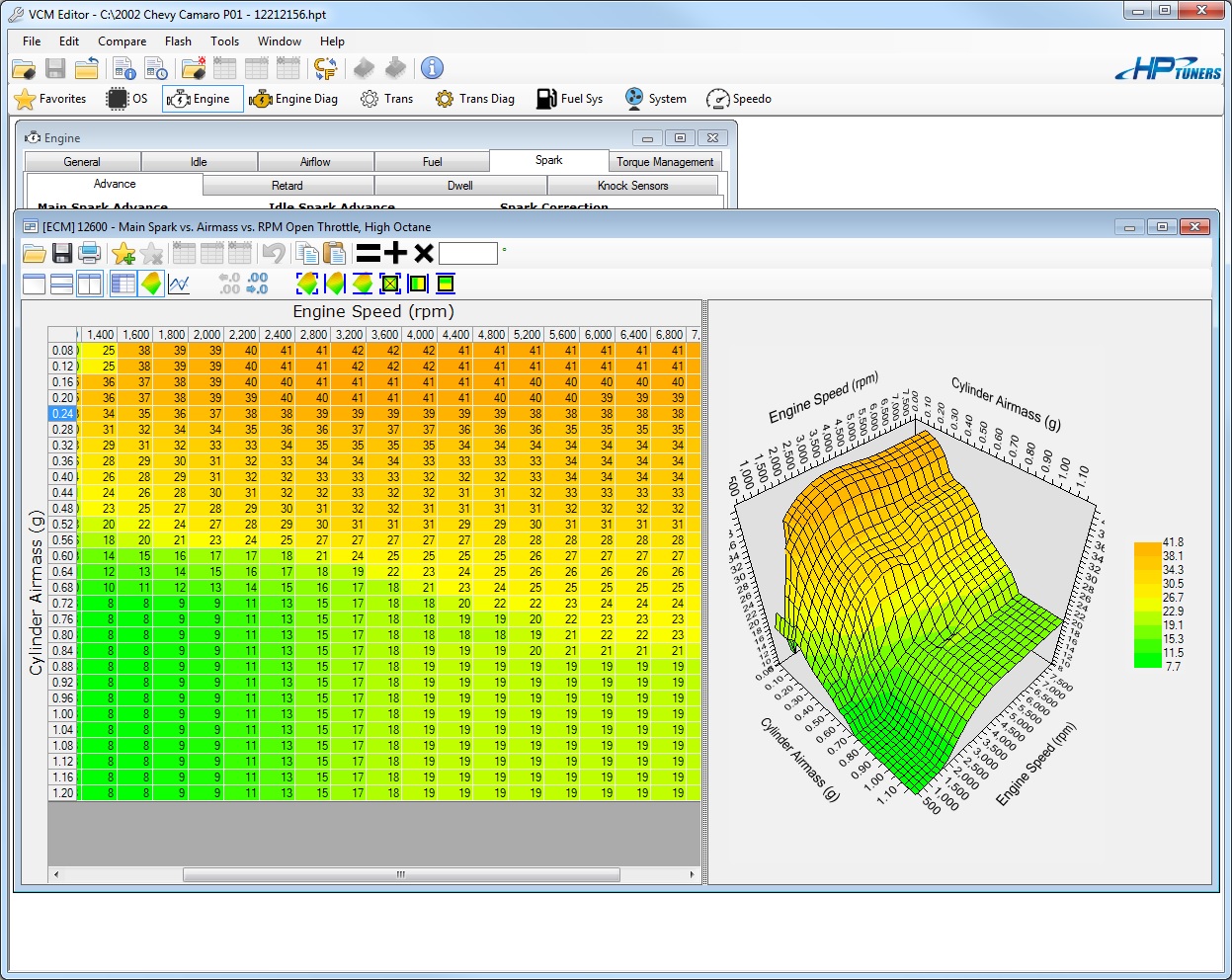Click green square icon with top/bottom bars
Image resolution: width=1232 pixels, height=980 pixels.
(x=446, y=285)
